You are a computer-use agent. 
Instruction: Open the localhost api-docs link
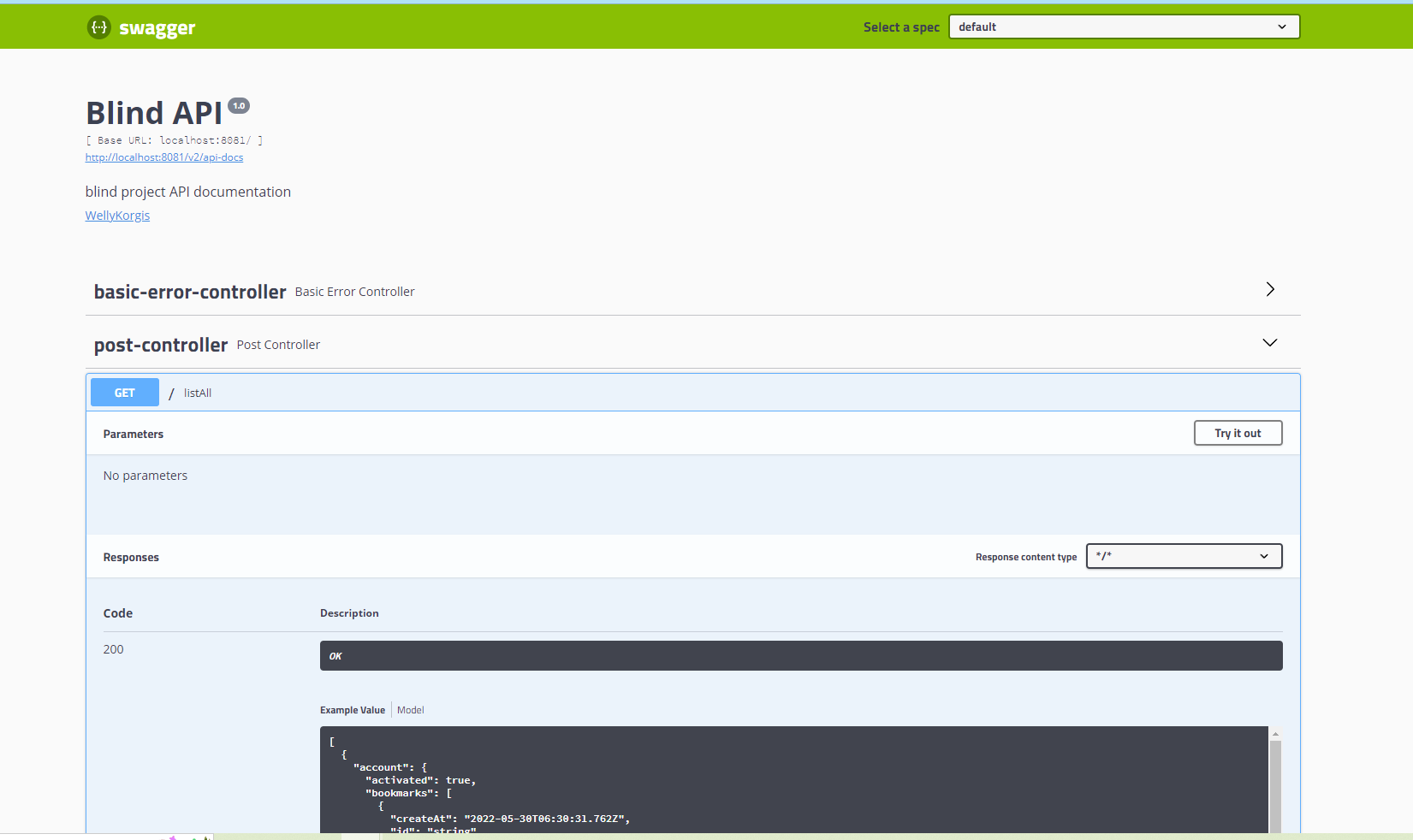tap(163, 157)
